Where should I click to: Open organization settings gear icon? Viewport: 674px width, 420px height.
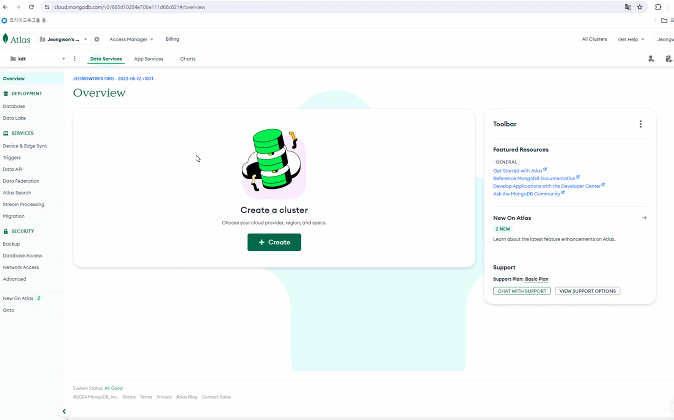pos(97,39)
